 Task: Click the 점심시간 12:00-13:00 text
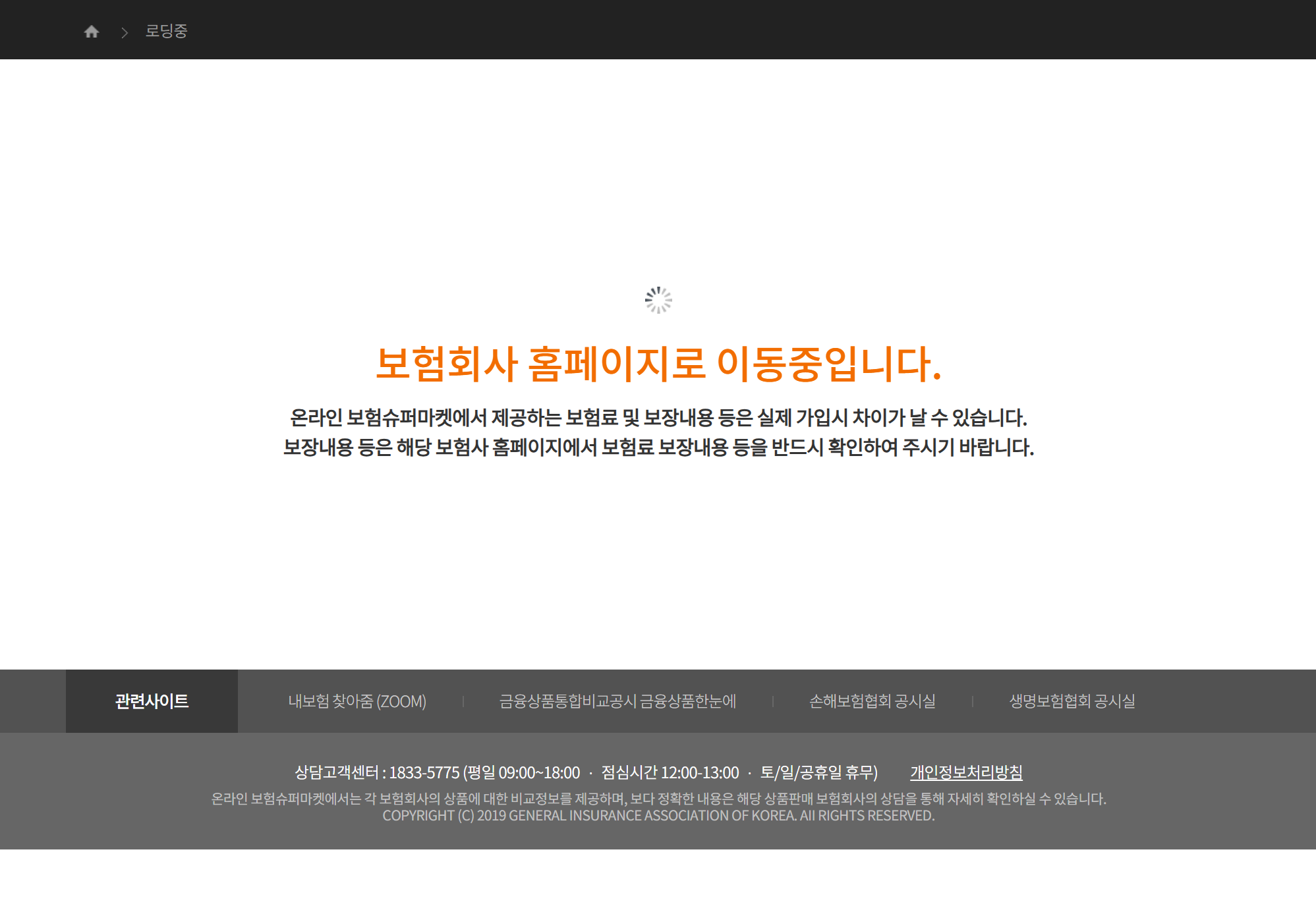670,772
